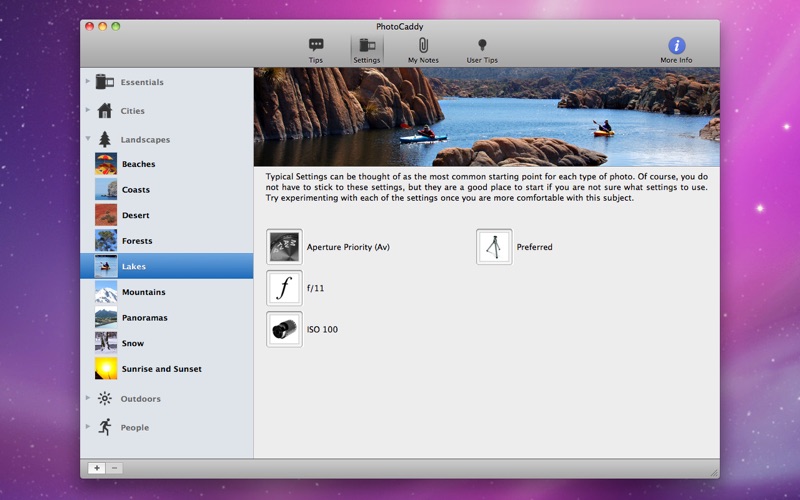Select the Settings camera toolbar icon
The image size is (800, 500).
367,45
